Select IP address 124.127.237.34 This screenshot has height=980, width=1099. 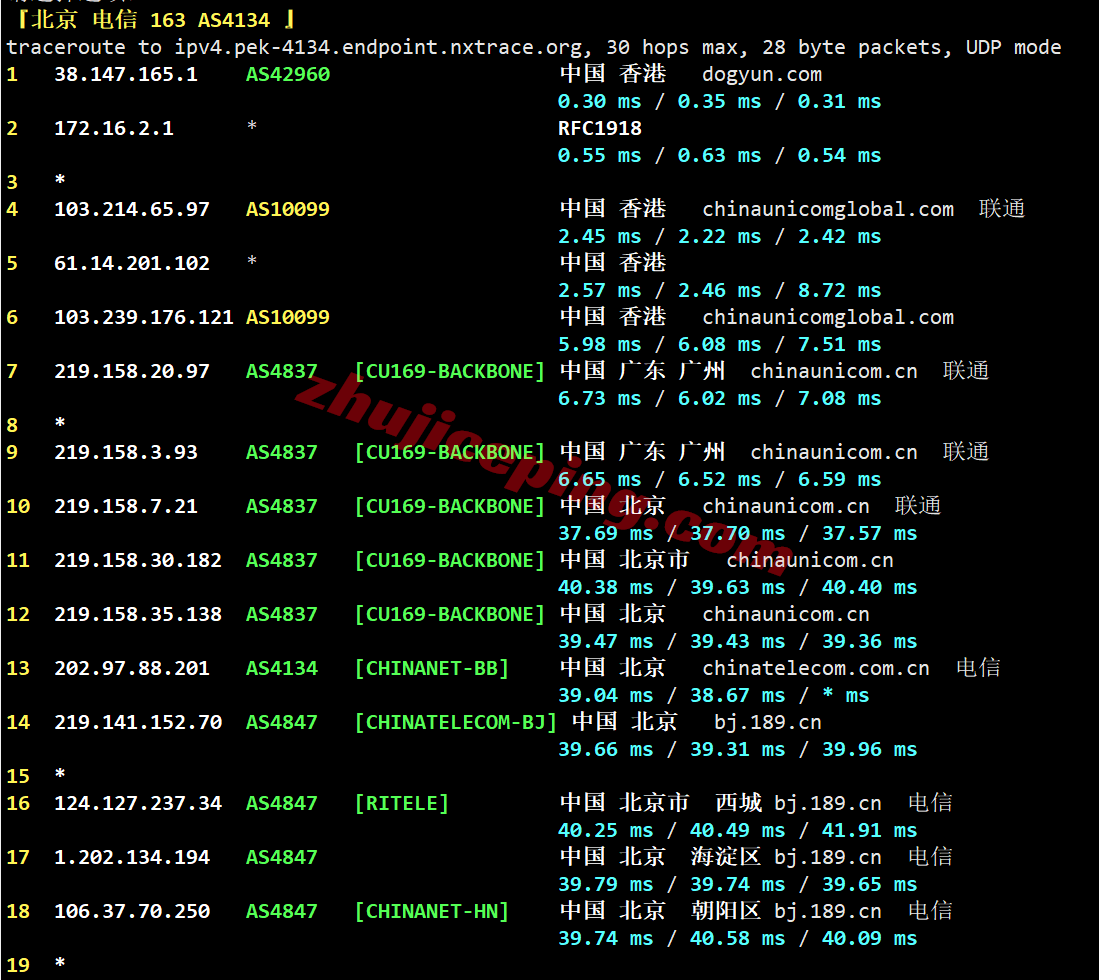(138, 803)
